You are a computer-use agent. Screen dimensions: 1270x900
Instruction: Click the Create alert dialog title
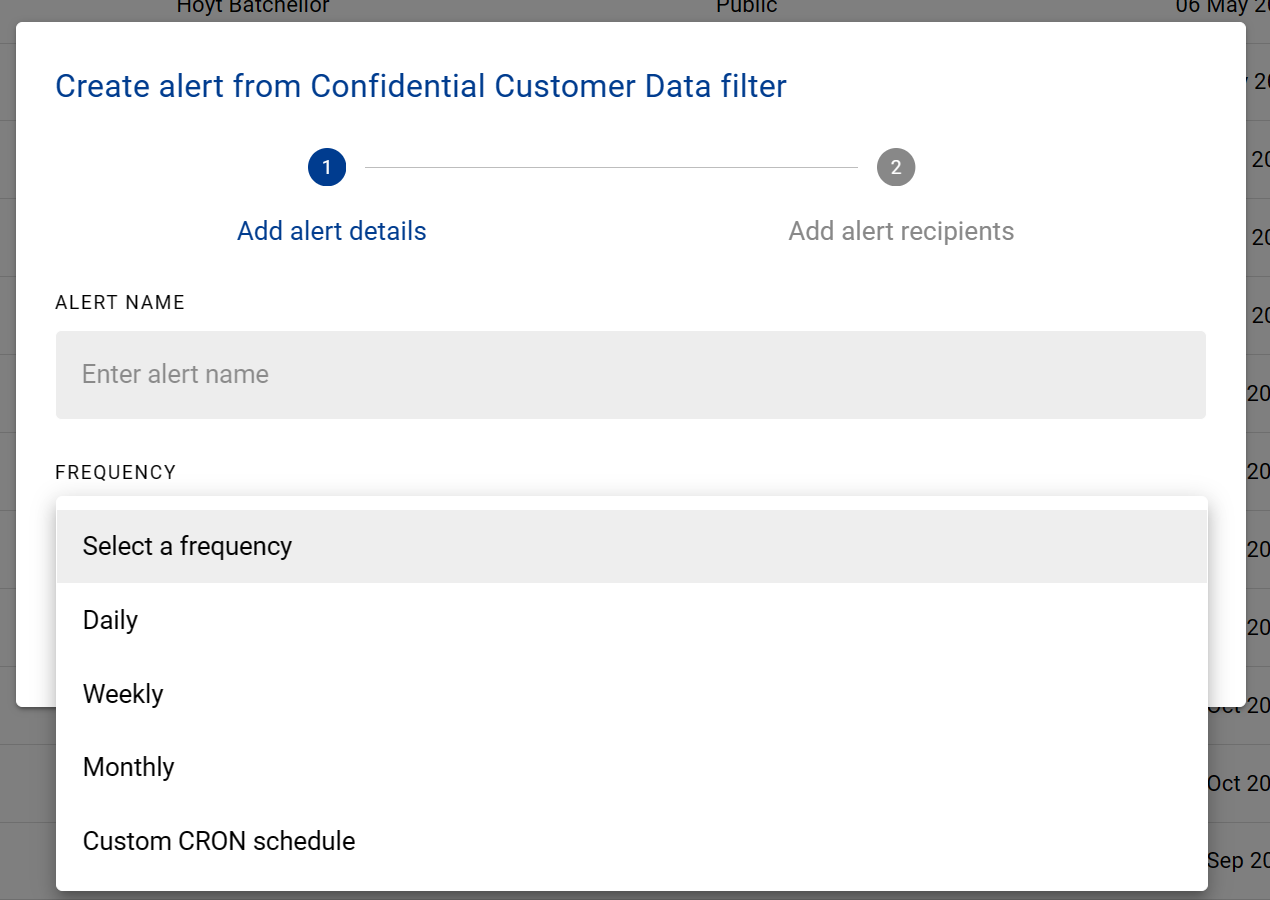[421, 86]
